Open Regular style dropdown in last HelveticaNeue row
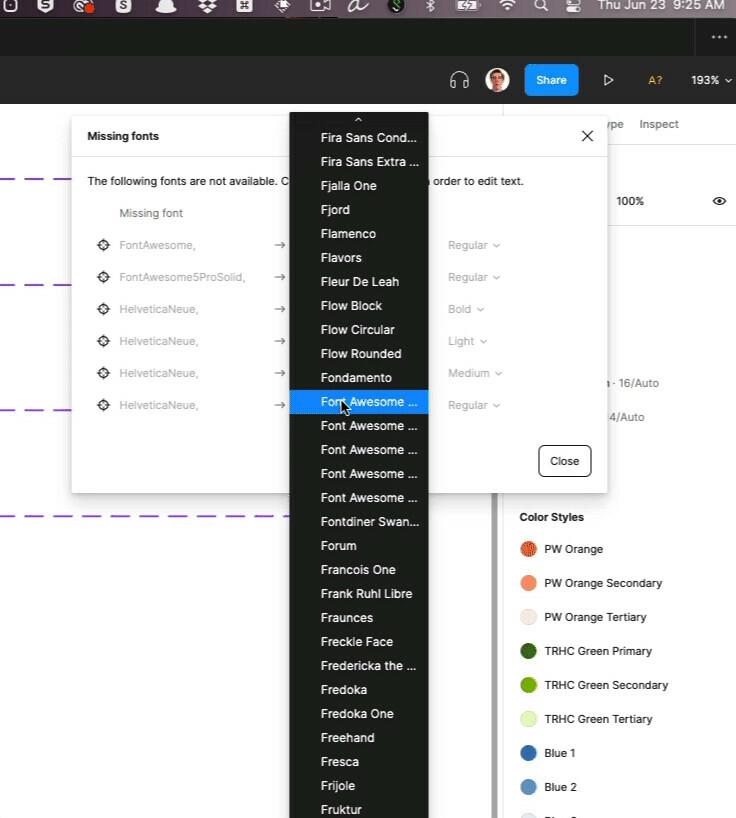This screenshot has height=818, width=736. [474, 405]
